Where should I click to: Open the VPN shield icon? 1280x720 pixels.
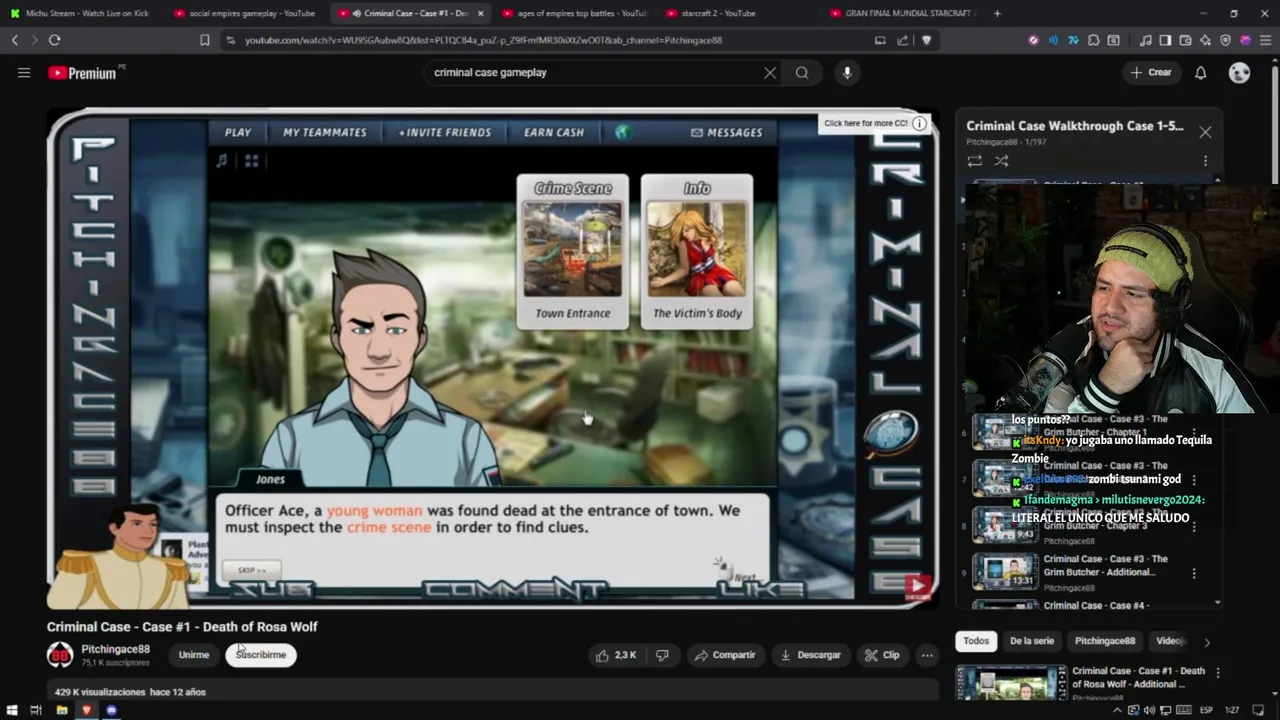[x=1225, y=40]
